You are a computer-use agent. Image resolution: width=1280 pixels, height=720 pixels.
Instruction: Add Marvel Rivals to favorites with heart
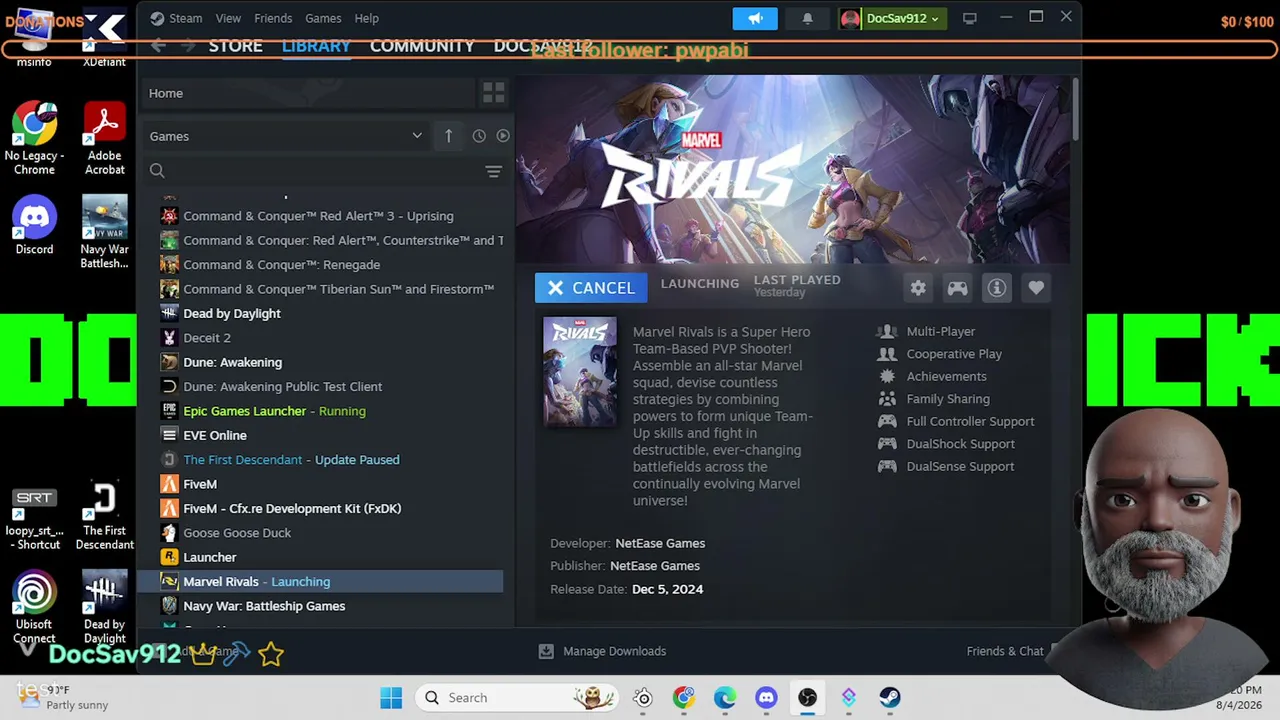pyautogui.click(x=1036, y=288)
